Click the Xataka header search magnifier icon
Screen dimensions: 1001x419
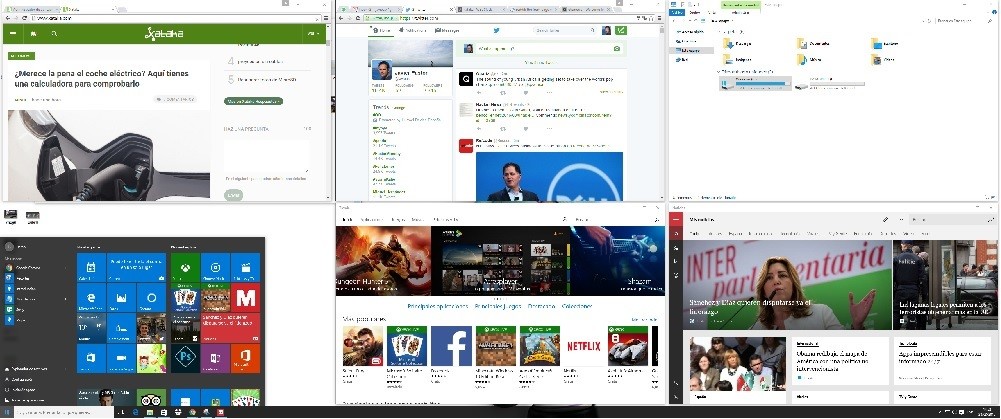pos(54,34)
